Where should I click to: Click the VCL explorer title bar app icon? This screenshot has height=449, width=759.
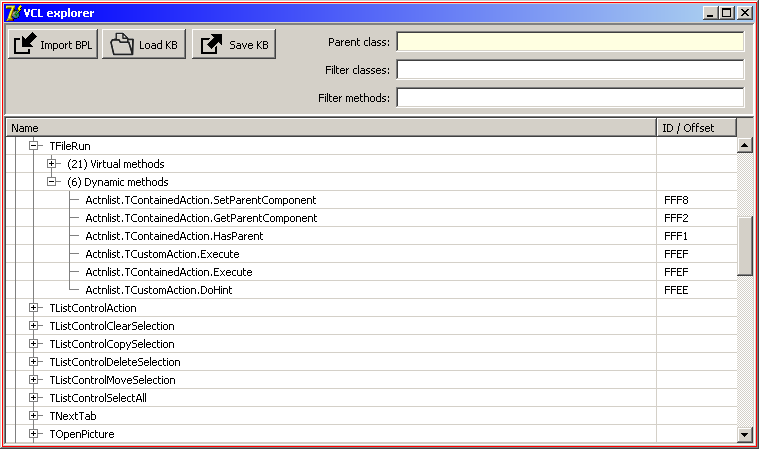tap(13, 13)
